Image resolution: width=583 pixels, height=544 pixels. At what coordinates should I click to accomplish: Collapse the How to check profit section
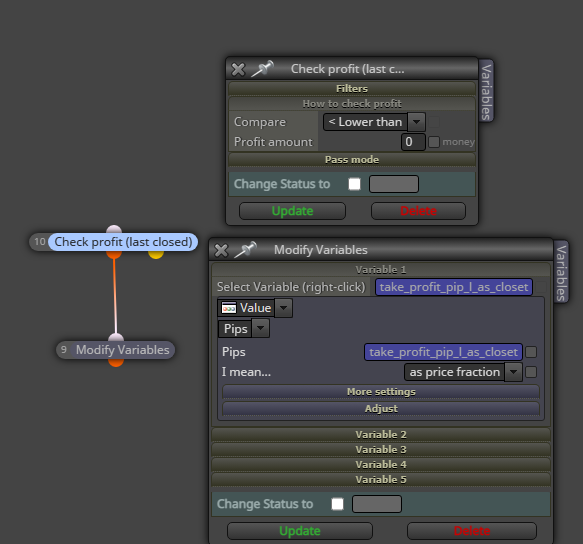tap(352, 103)
